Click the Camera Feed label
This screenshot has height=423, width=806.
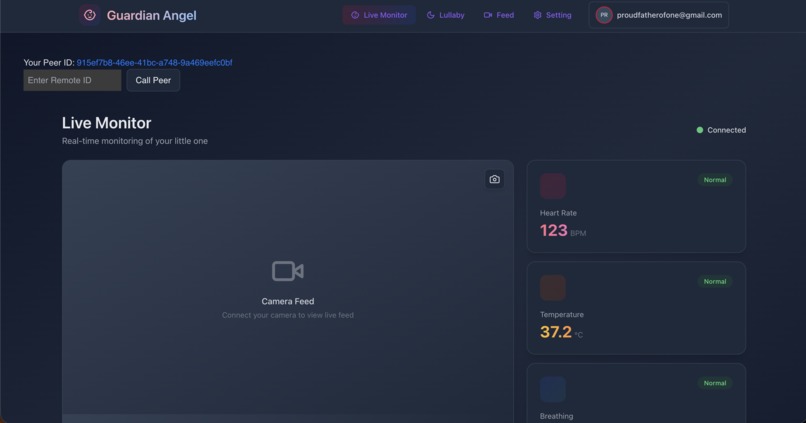click(x=288, y=301)
